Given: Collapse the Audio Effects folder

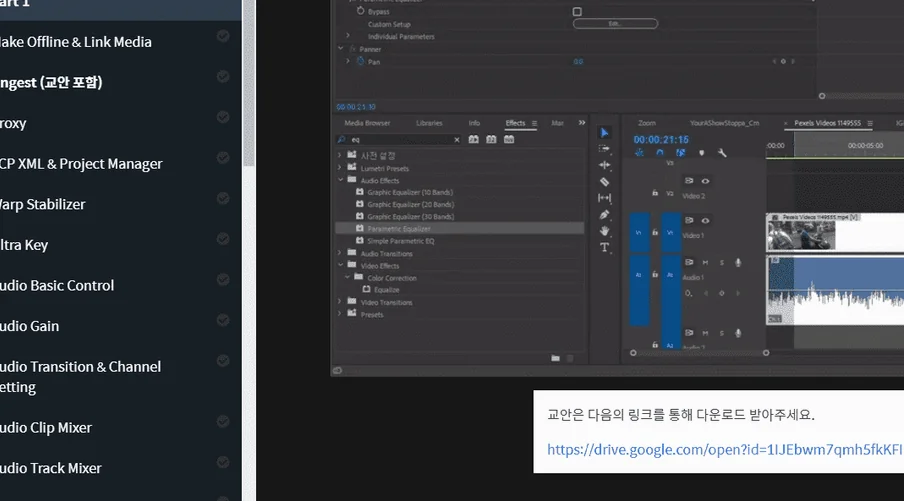Looking at the screenshot, I should click(x=341, y=180).
